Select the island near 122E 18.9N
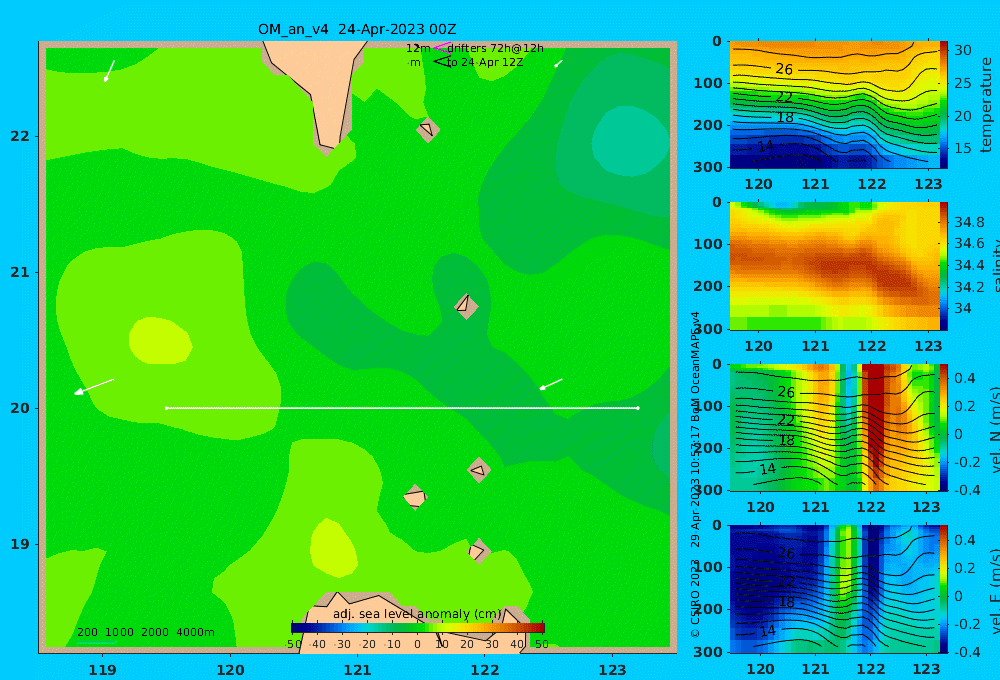Viewport: 1000px width, 680px height. click(479, 551)
